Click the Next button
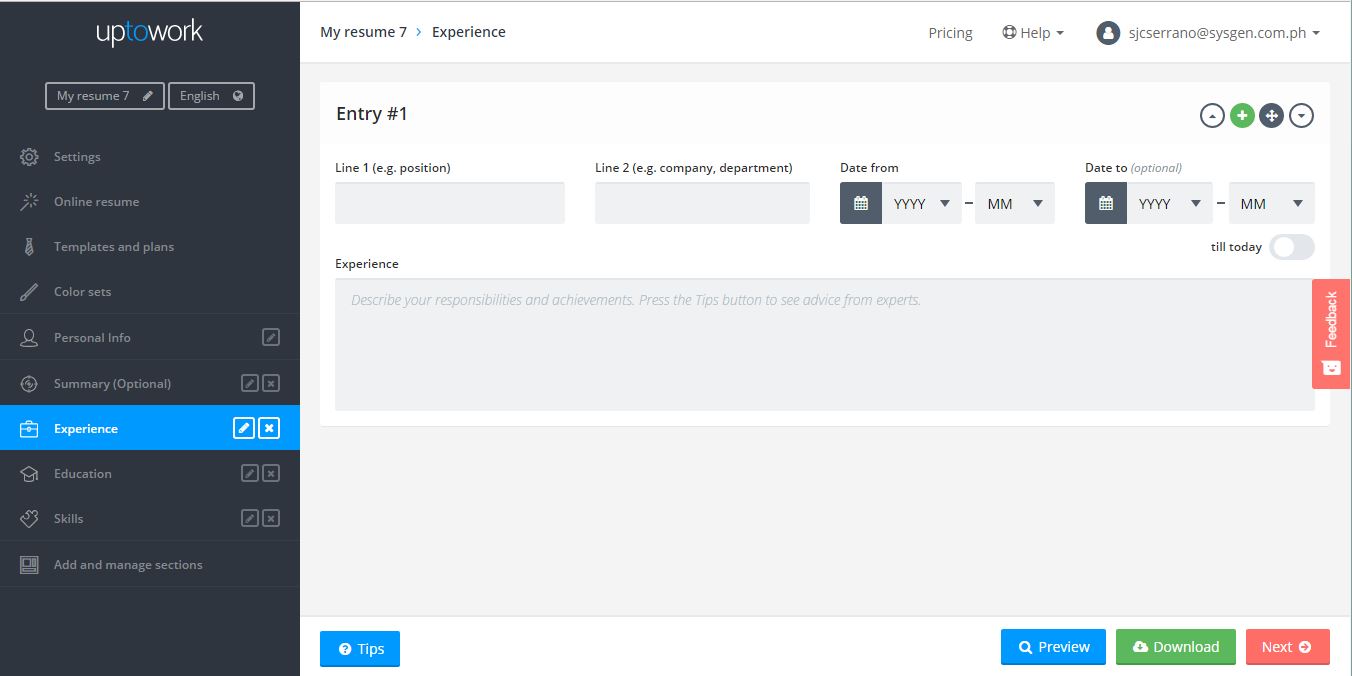This screenshot has width=1352, height=676. coord(1288,647)
